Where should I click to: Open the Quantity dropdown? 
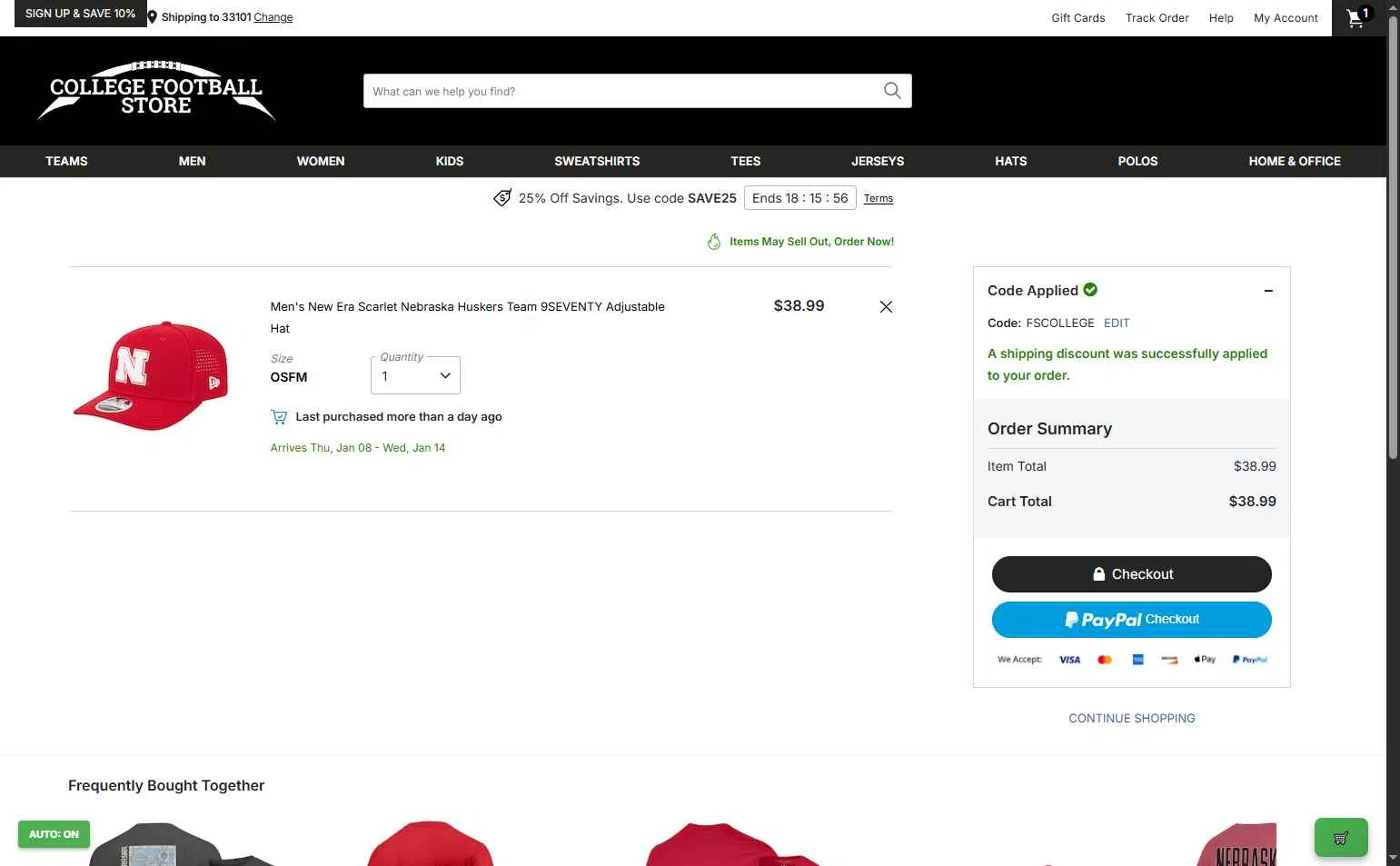(415, 375)
